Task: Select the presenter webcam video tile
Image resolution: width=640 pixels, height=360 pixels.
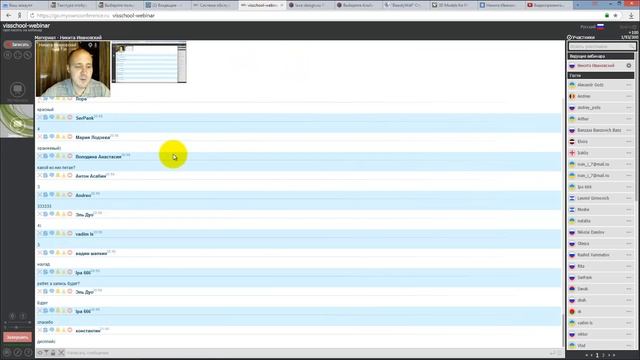Action: pyautogui.click(x=73, y=69)
